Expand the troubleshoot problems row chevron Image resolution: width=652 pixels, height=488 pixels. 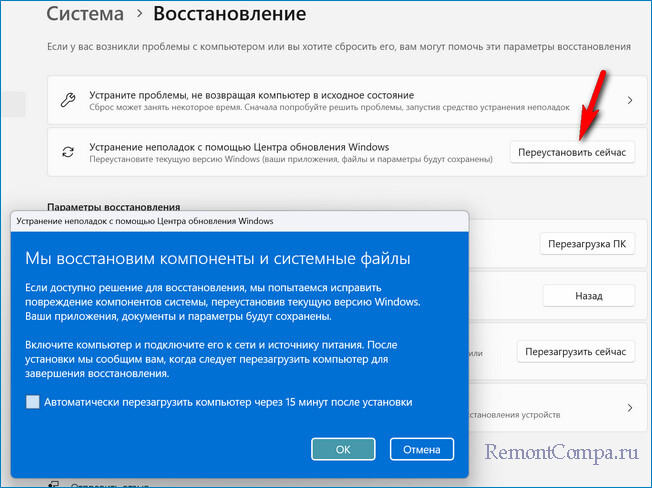(629, 100)
